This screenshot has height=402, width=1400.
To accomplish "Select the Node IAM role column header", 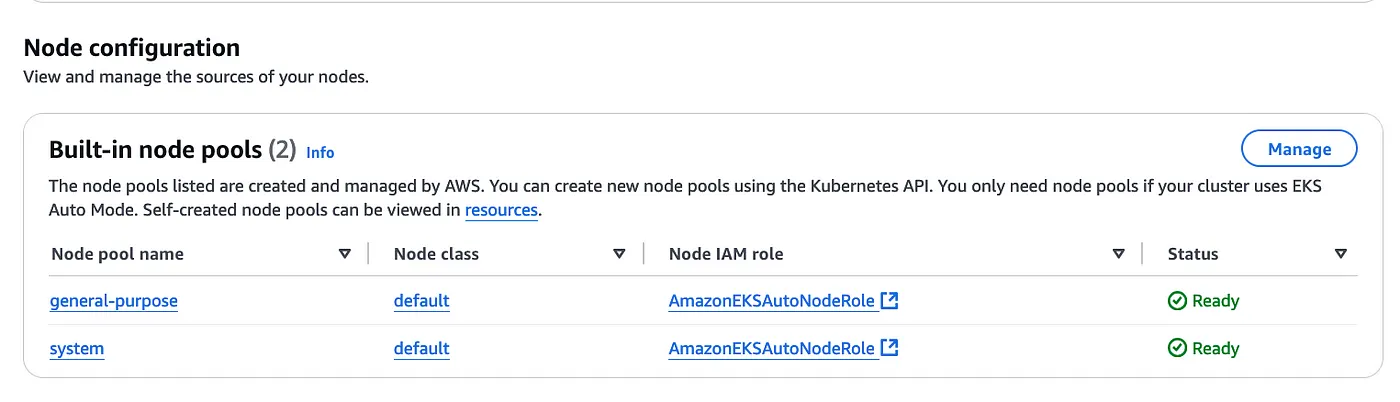I will click(726, 254).
